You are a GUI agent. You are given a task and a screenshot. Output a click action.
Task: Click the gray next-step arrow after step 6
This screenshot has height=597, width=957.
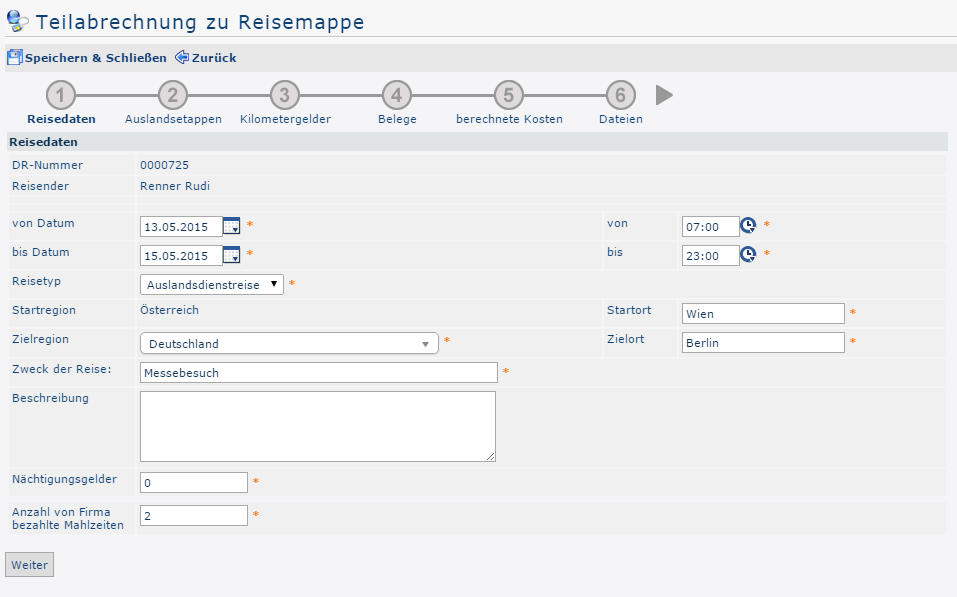point(664,95)
